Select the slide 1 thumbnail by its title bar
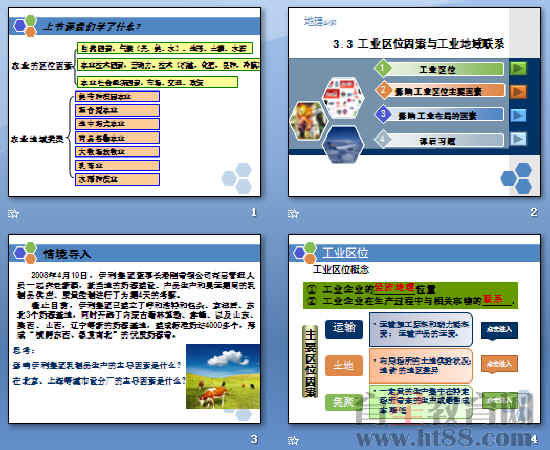The width and height of the screenshot is (550, 450). pyautogui.click(x=135, y=26)
